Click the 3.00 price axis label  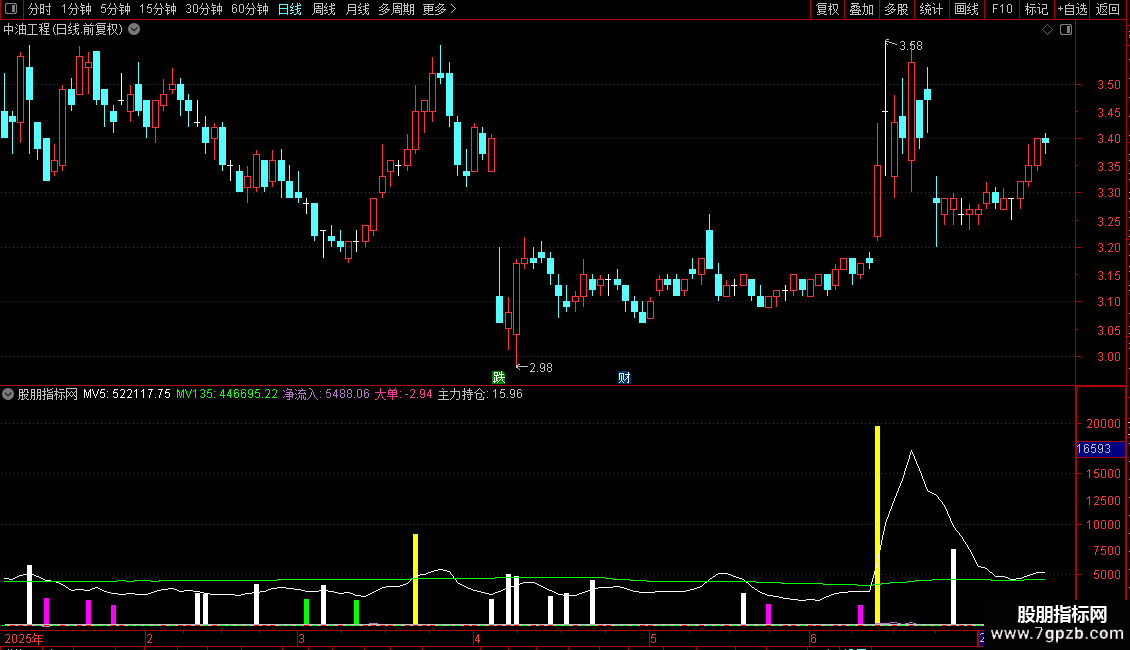1108,356
